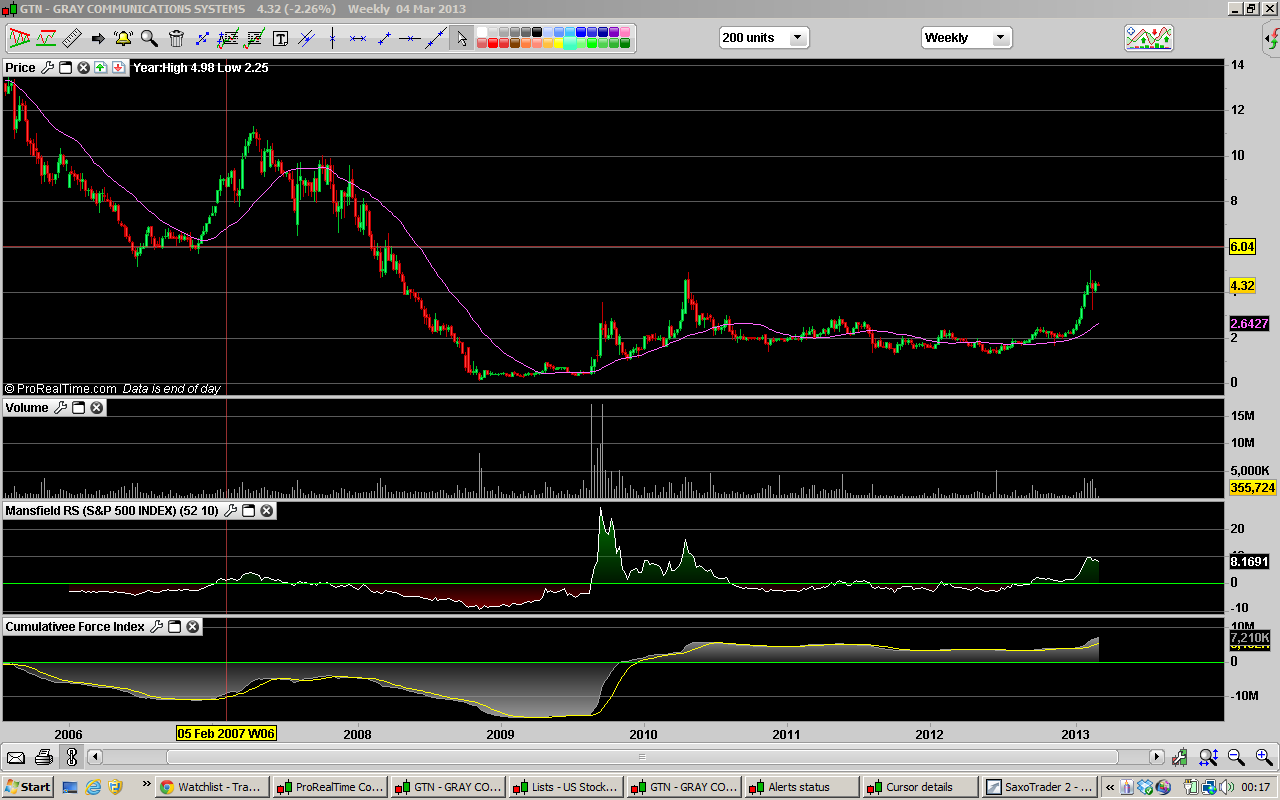The width and height of the screenshot is (1280, 800).
Task: Click the envelope email icon
Action: click(16, 757)
